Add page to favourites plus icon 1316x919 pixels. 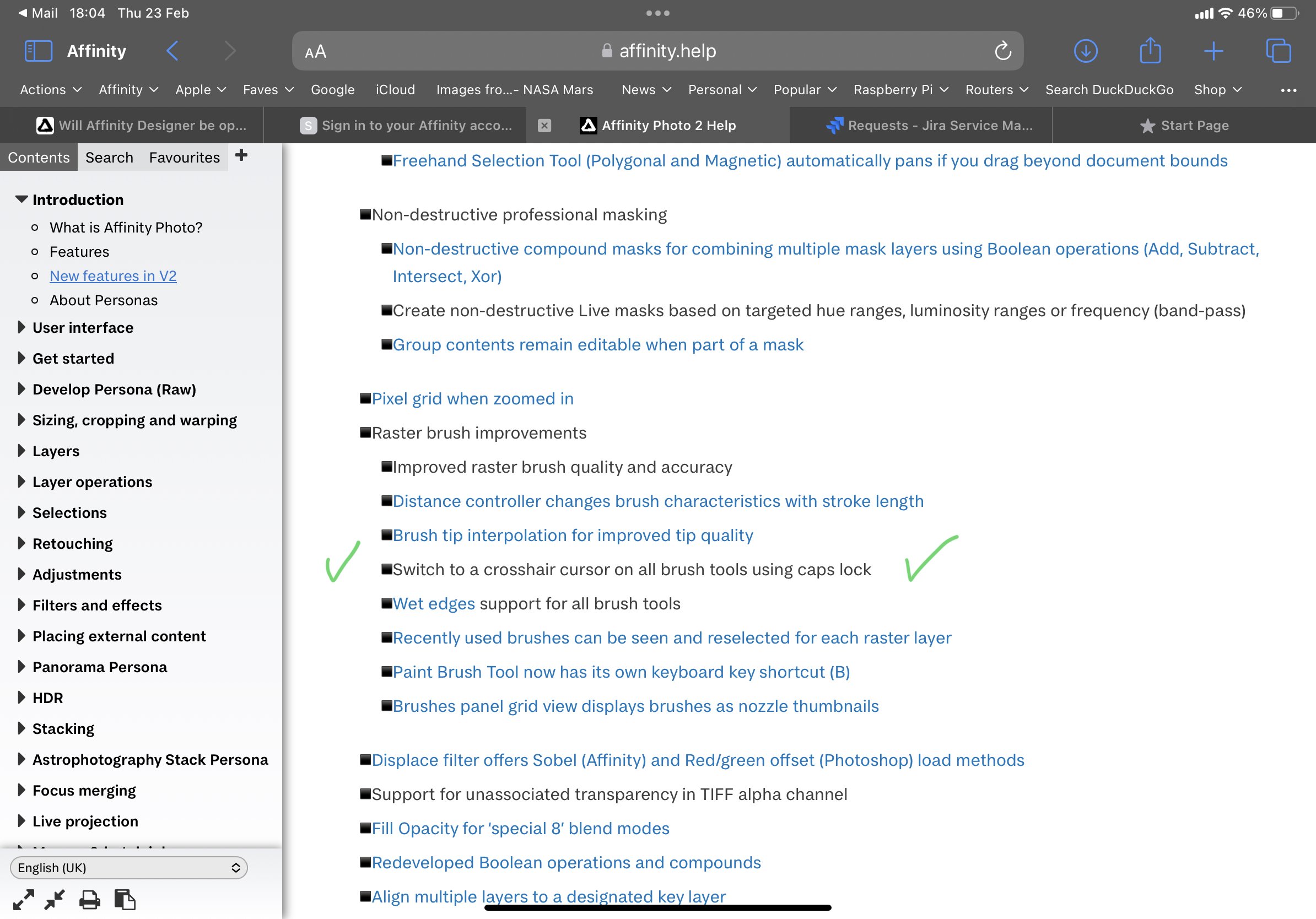(x=241, y=155)
